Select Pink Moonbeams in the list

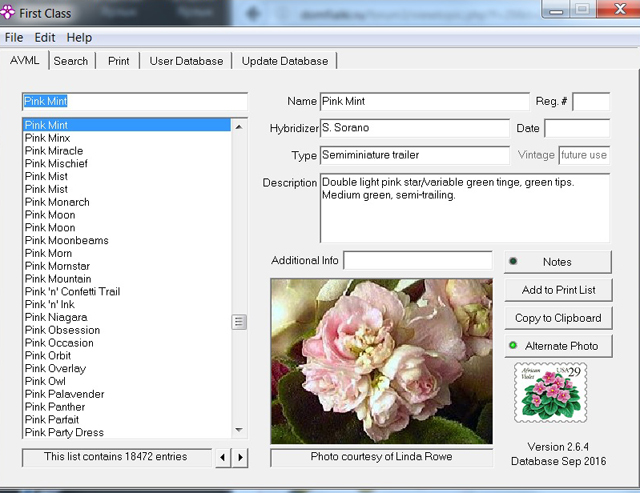(x=127, y=240)
